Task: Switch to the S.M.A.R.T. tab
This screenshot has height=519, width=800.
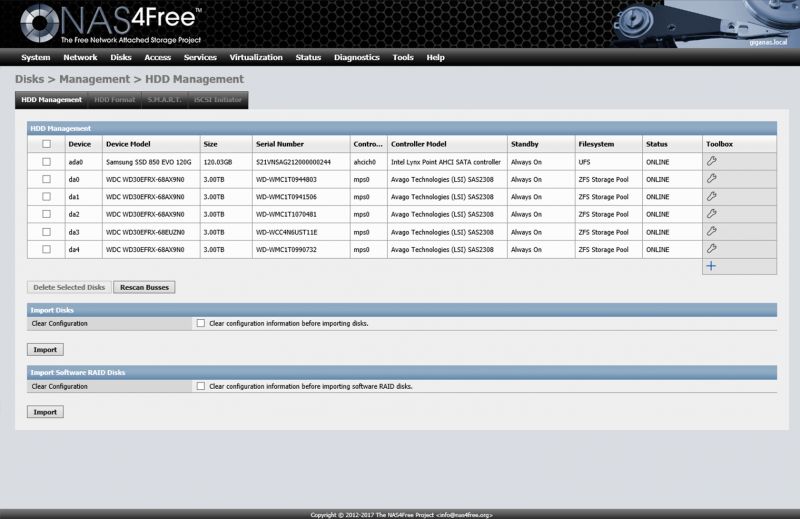Action: (x=164, y=100)
